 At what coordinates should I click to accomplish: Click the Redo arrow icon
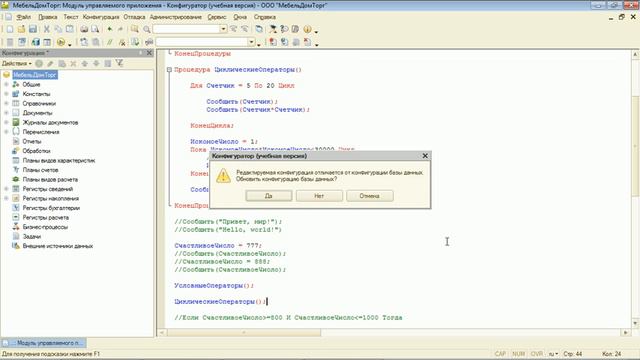120,29
